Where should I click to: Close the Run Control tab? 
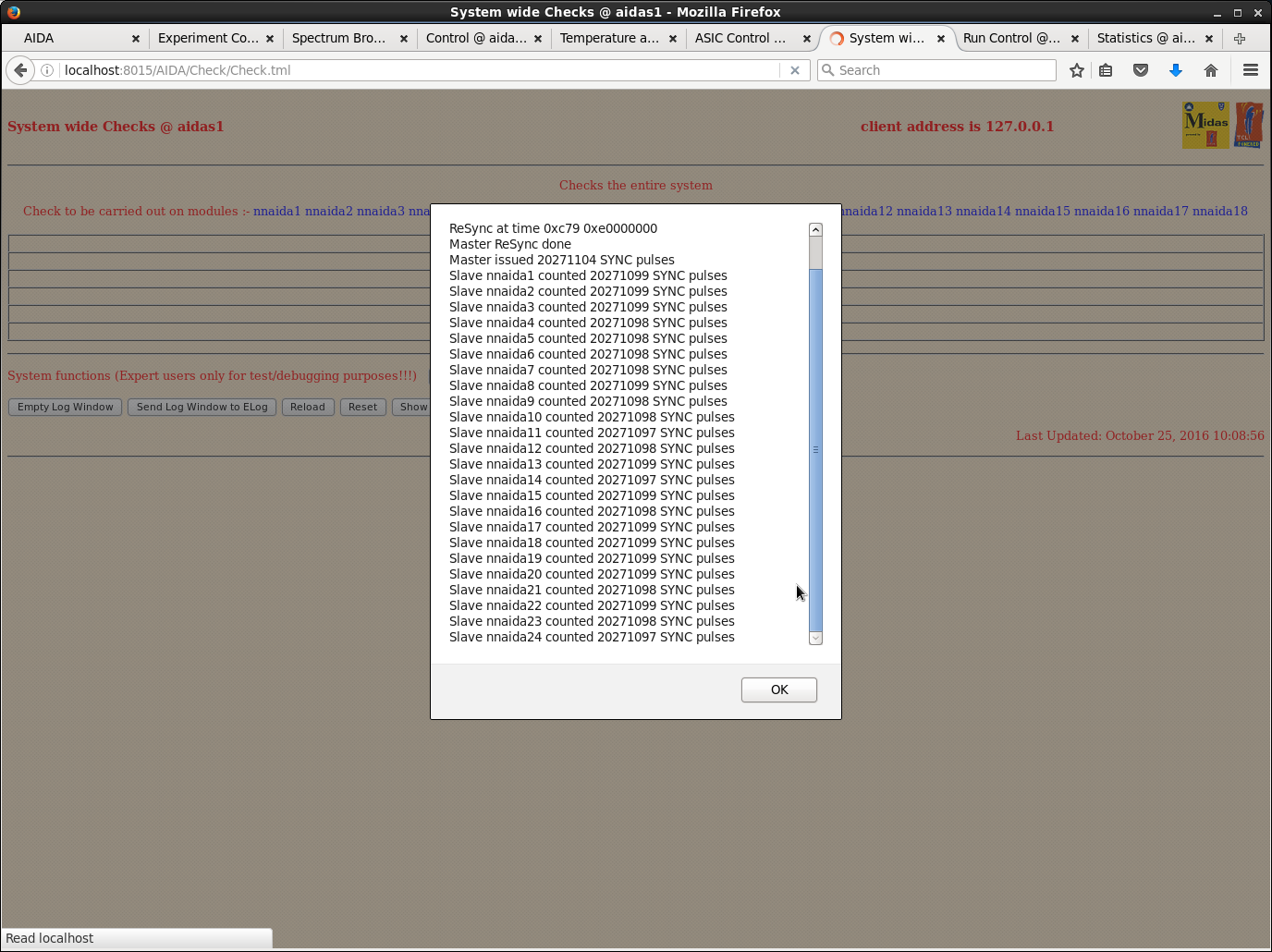coord(1075,39)
